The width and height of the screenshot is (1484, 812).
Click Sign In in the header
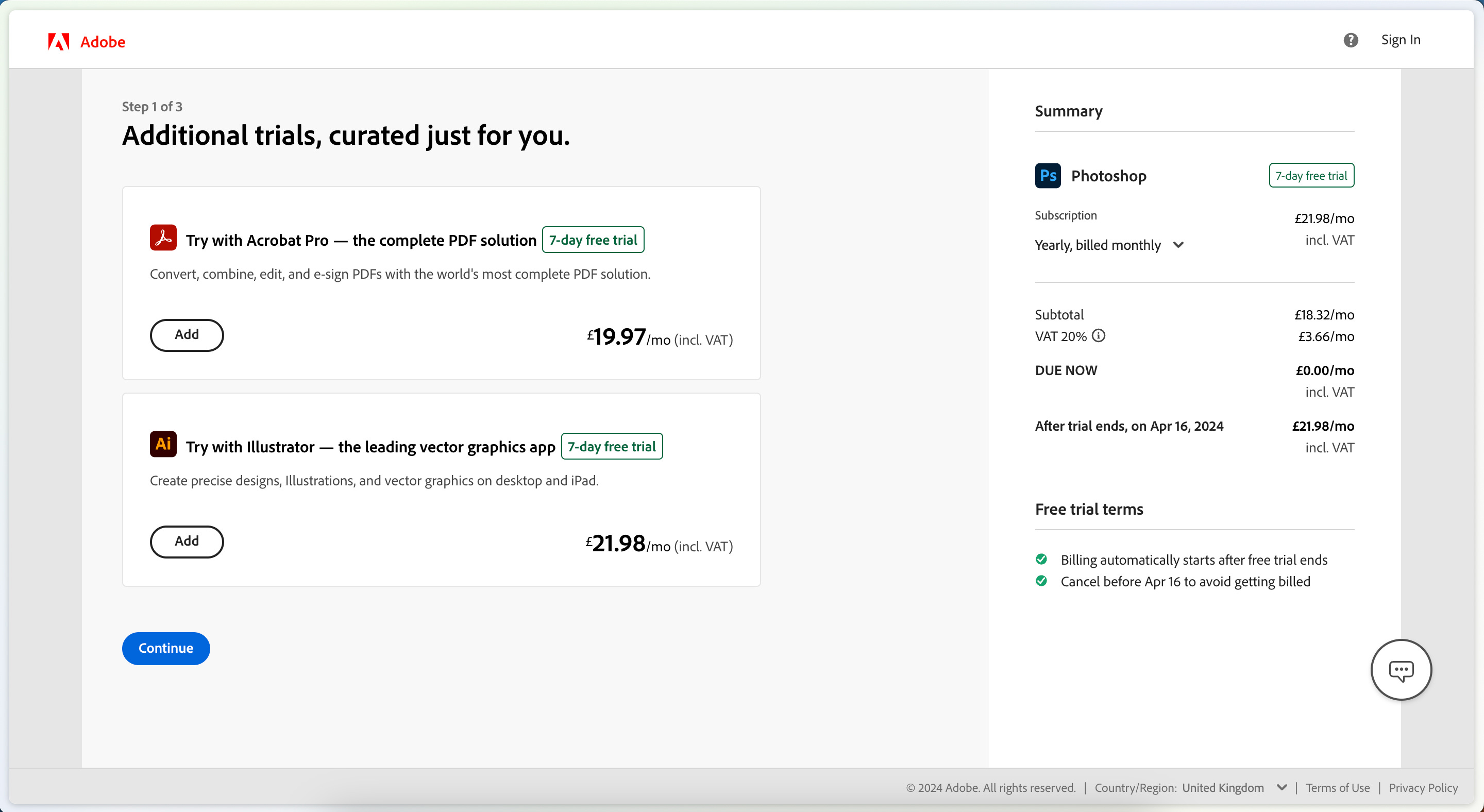coord(1401,40)
